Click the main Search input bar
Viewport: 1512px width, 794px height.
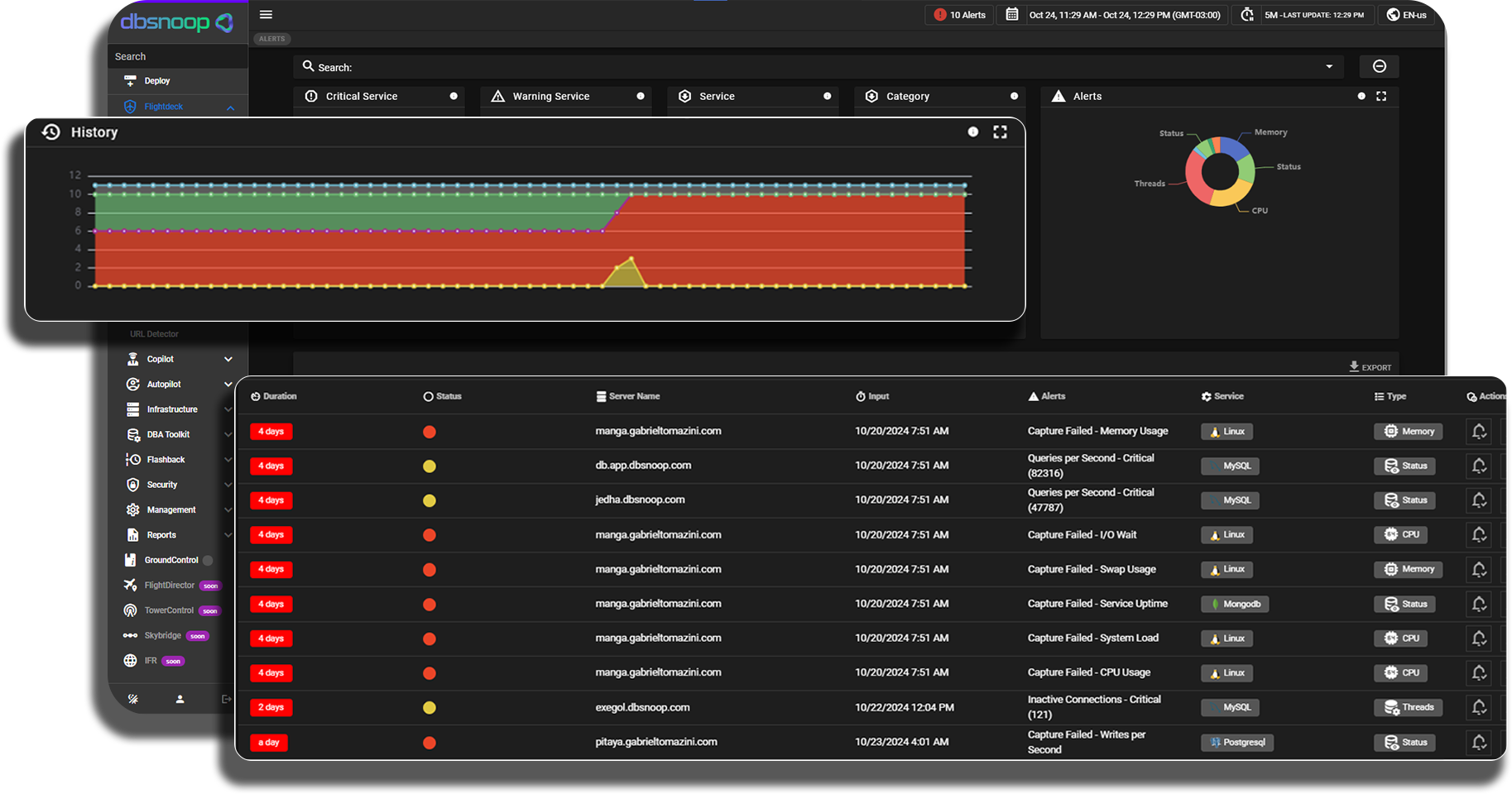(819, 67)
